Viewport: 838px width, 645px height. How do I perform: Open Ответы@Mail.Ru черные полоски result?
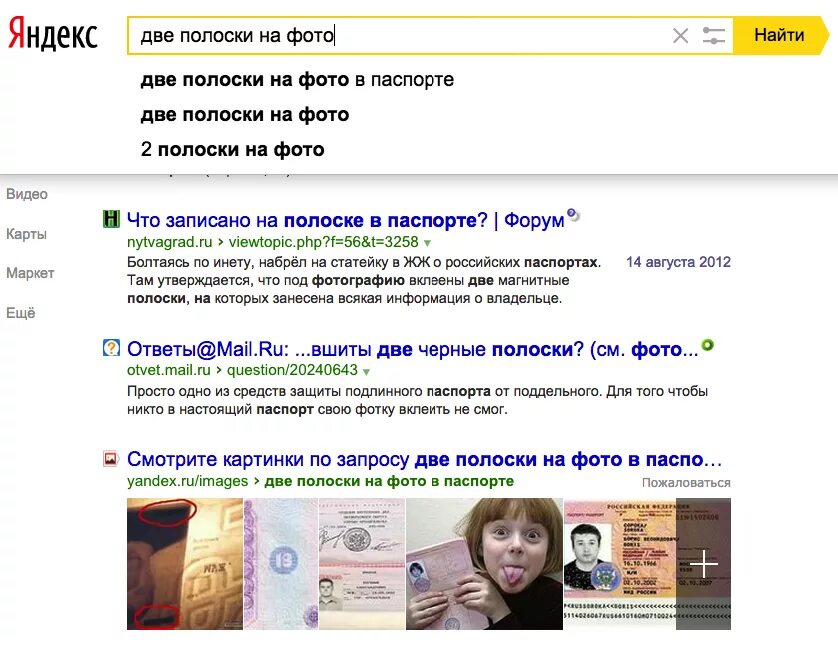click(x=413, y=349)
